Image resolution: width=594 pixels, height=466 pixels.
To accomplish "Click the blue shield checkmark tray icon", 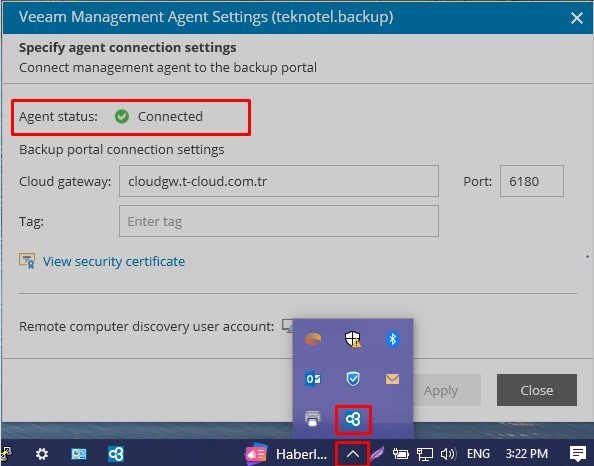I will (353, 379).
